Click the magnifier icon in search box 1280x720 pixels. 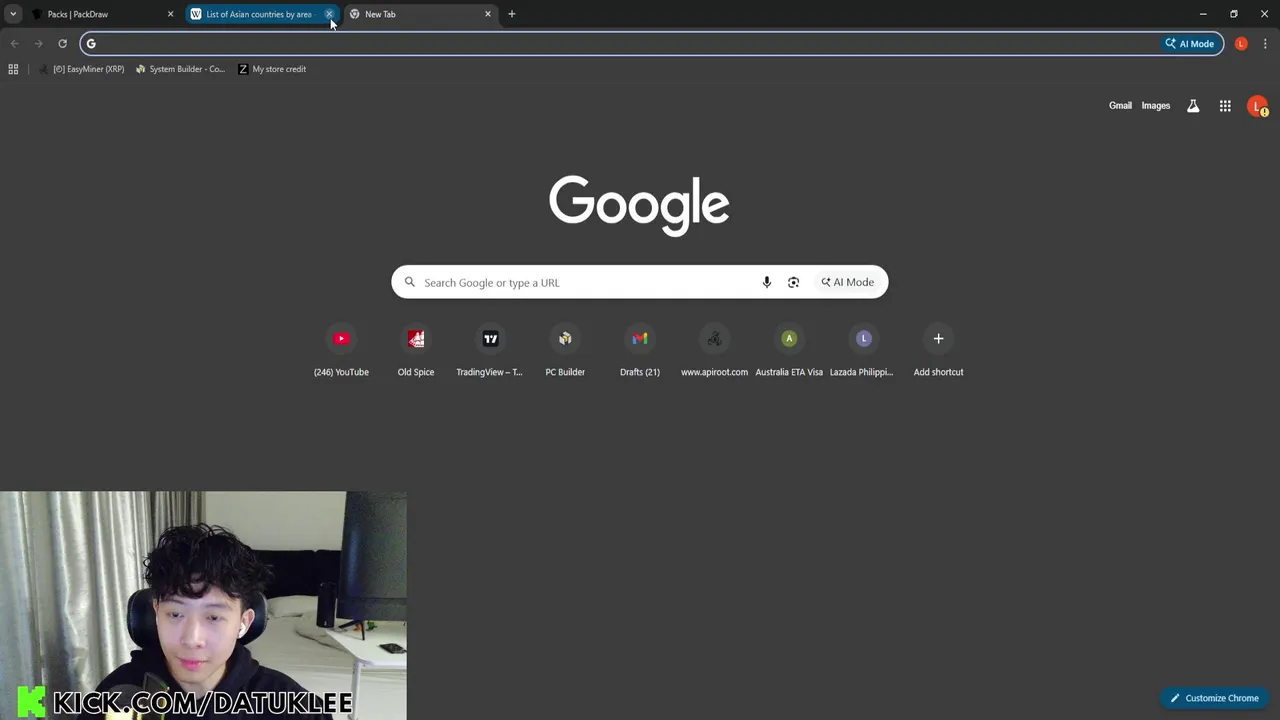tap(410, 282)
